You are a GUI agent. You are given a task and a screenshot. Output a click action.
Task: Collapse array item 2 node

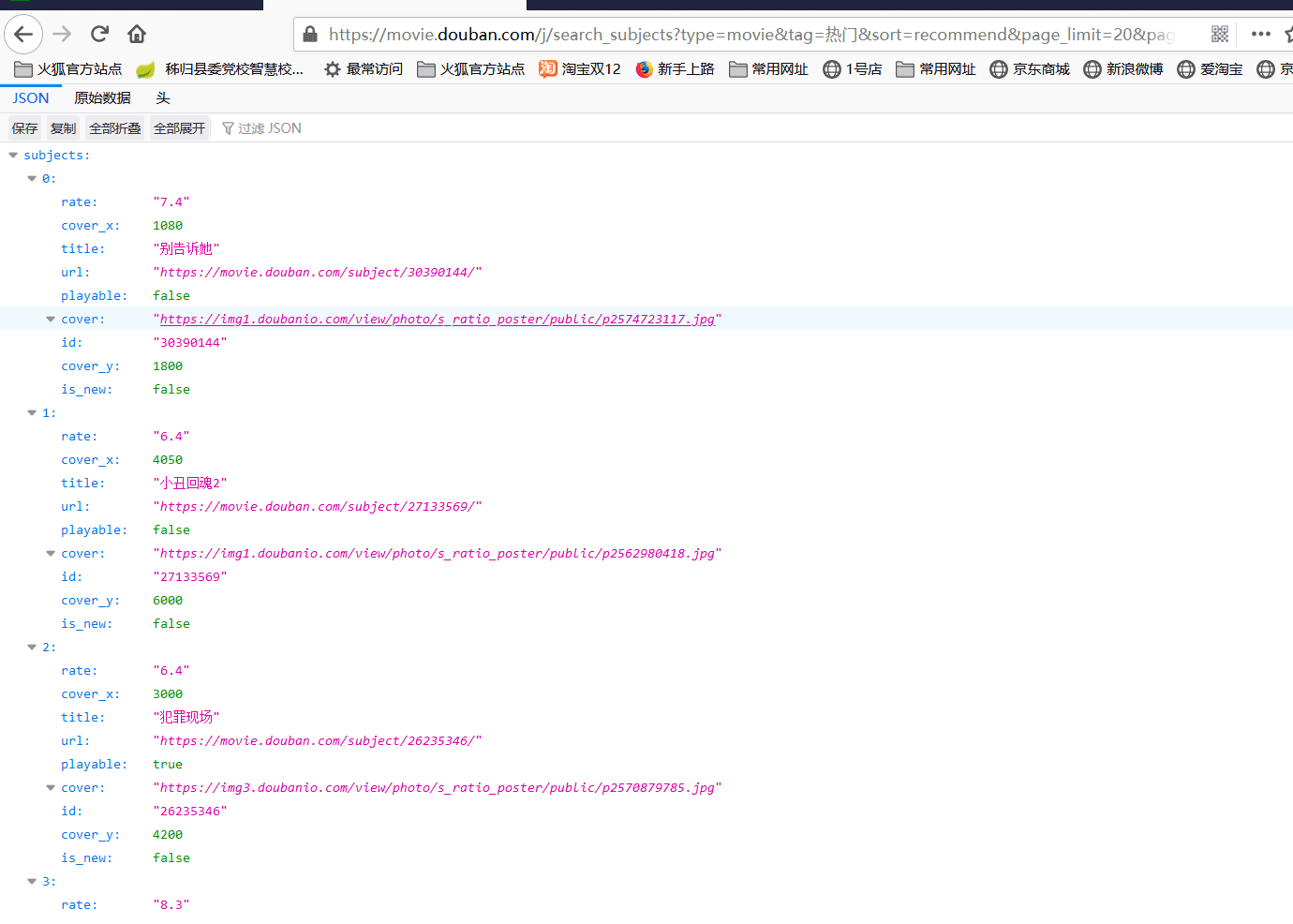coord(32,648)
